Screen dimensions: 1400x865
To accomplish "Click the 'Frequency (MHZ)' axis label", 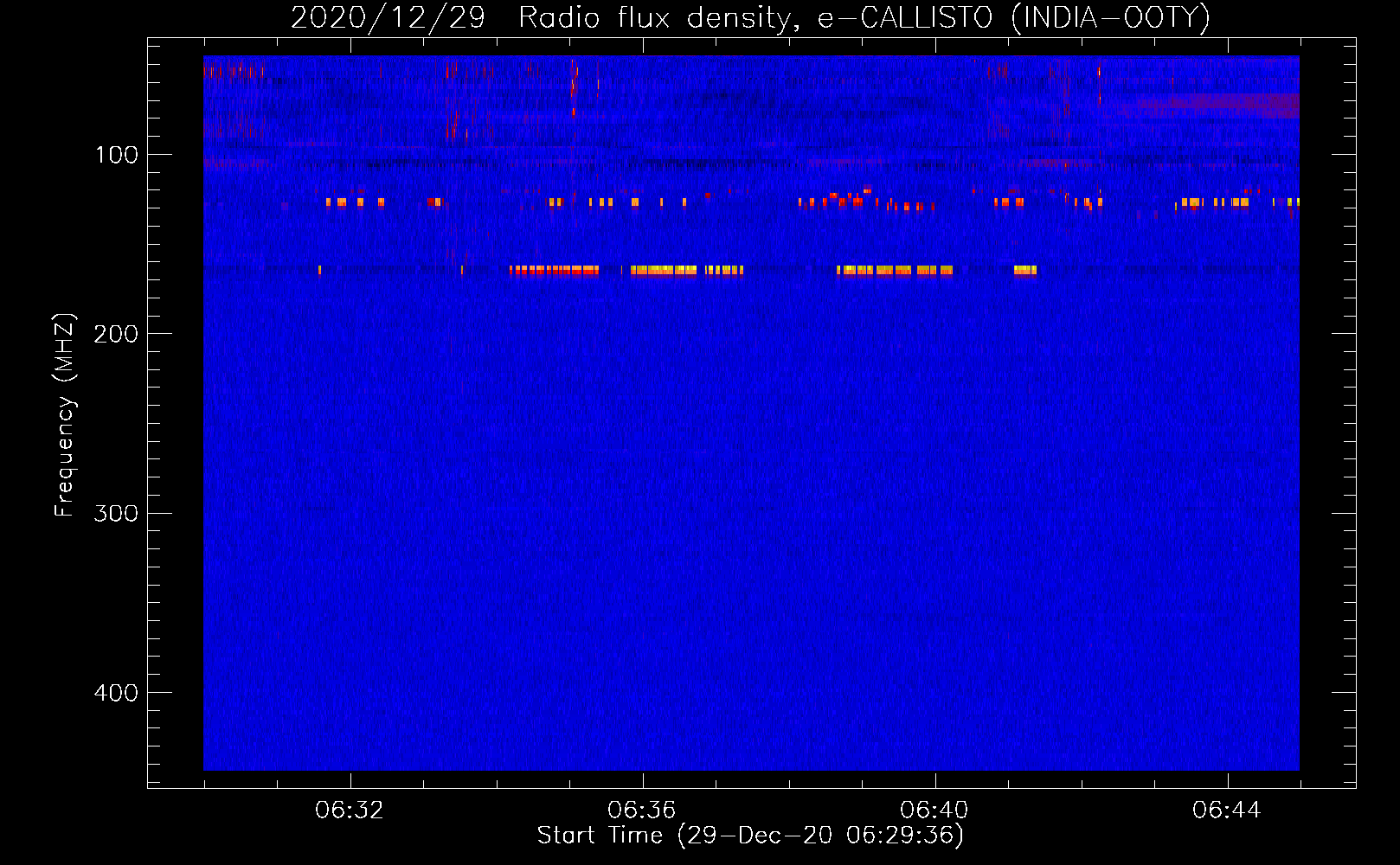I will pos(65,415).
